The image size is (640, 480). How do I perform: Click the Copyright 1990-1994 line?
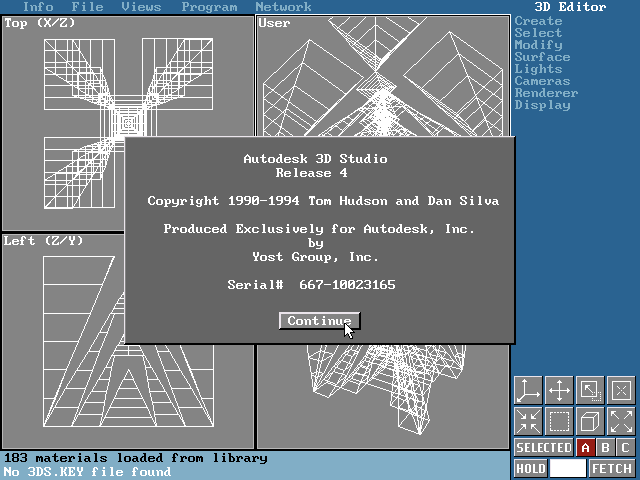pos(323,201)
